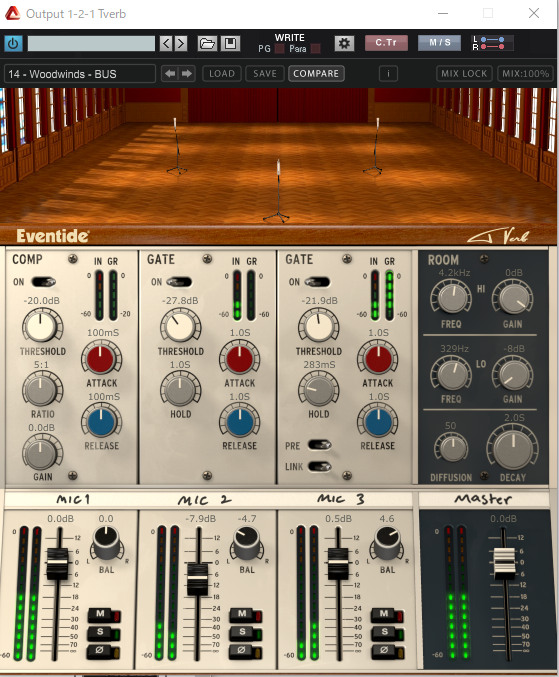Go to next preset with right chevron
The width and height of the screenshot is (559, 677).
point(181,43)
